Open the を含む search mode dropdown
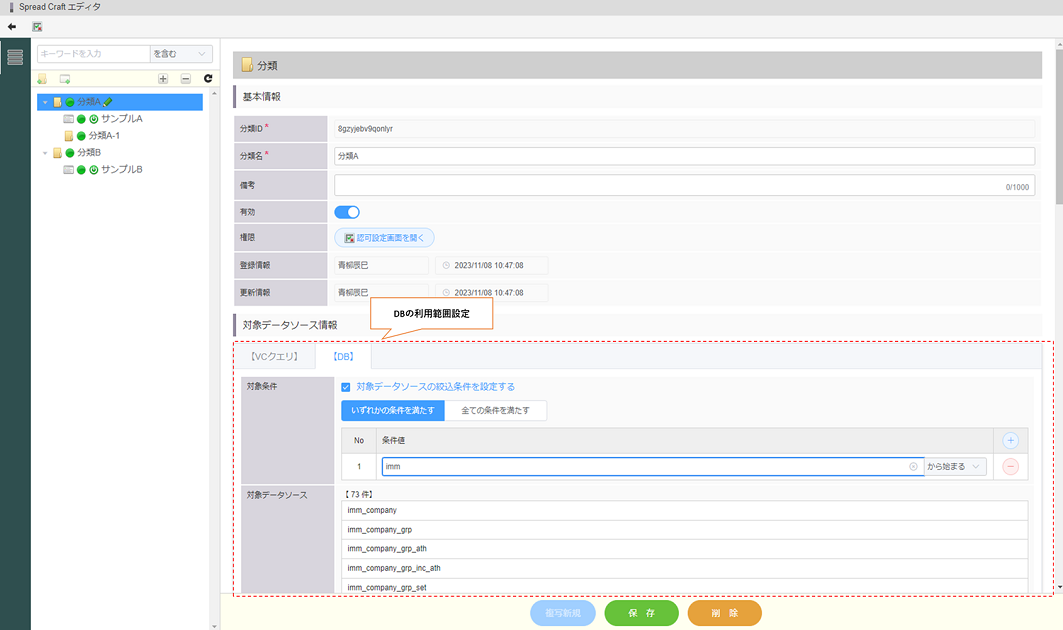The width and height of the screenshot is (1063, 630). pyautogui.click(x=181, y=54)
